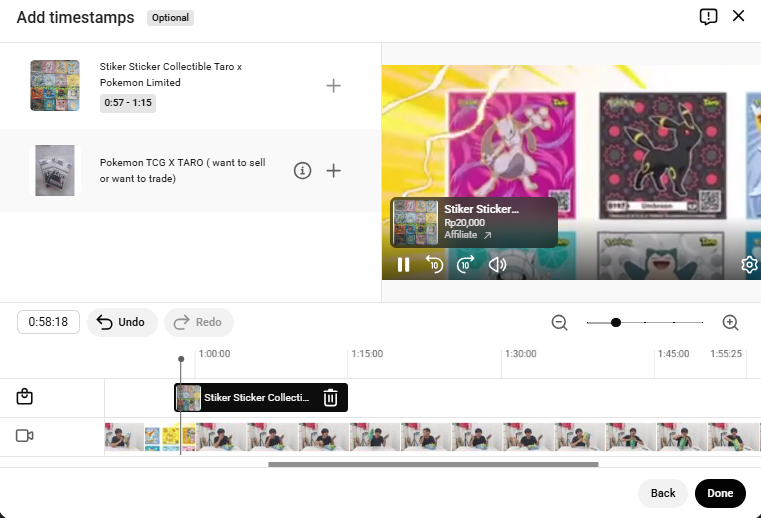Viewport: 761px width, 518px height.
Task: Add timestamp for Pokemon TCG X TARO
Action: point(334,171)
